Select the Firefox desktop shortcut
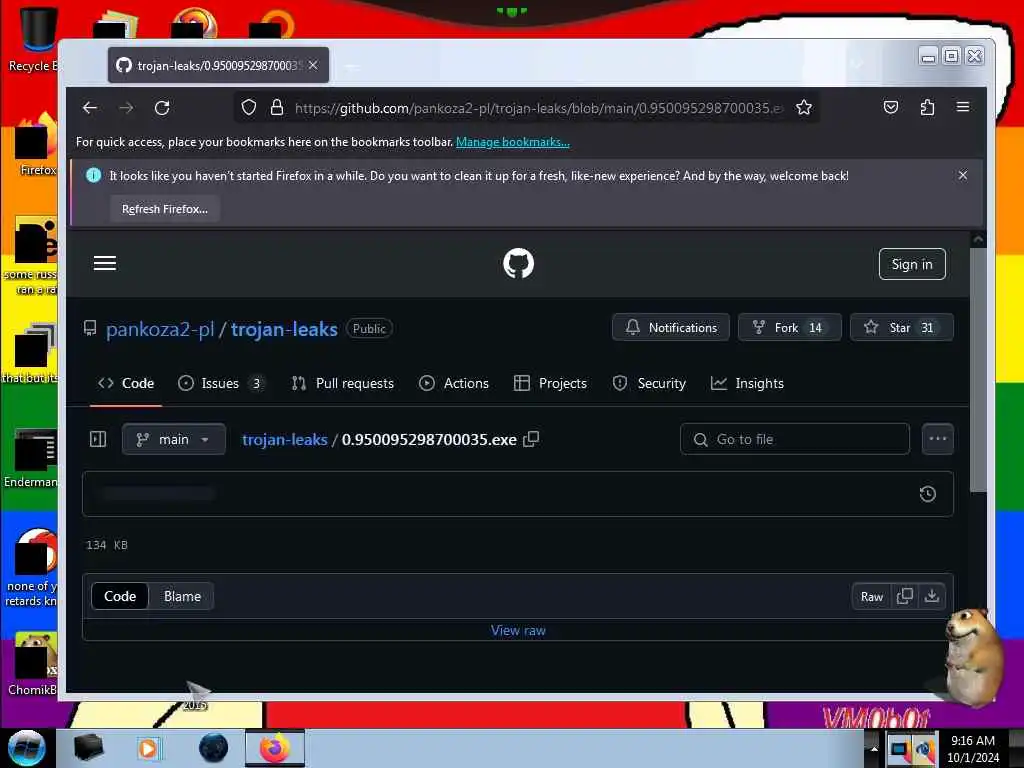The width and height of the screenshot is (1024, 768). tap(34, 144)
